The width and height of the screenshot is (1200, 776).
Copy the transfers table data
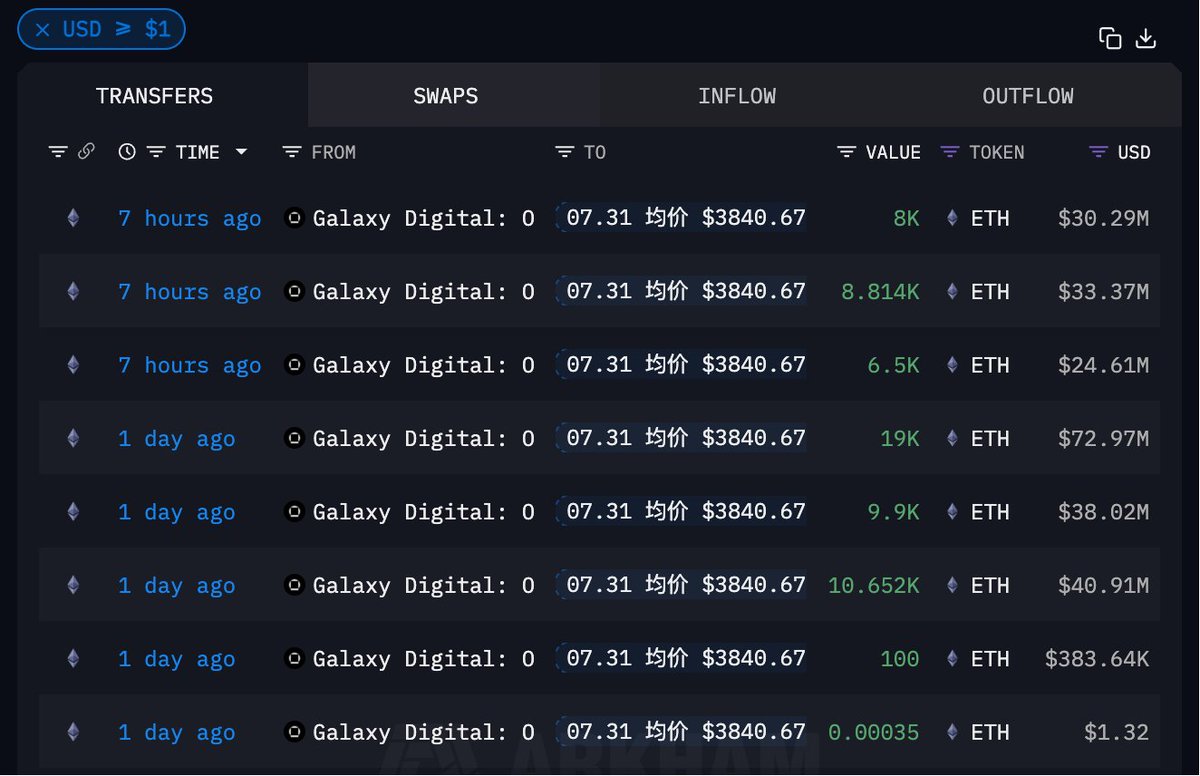tap(1110, 38)
